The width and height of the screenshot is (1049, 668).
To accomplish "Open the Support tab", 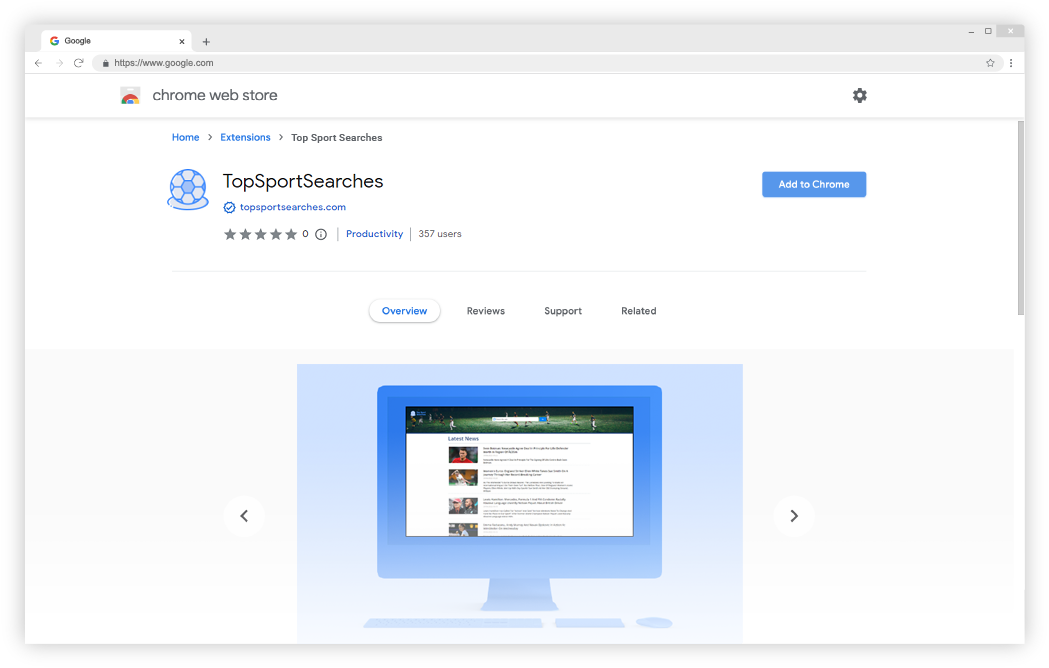I will point(563,311).
